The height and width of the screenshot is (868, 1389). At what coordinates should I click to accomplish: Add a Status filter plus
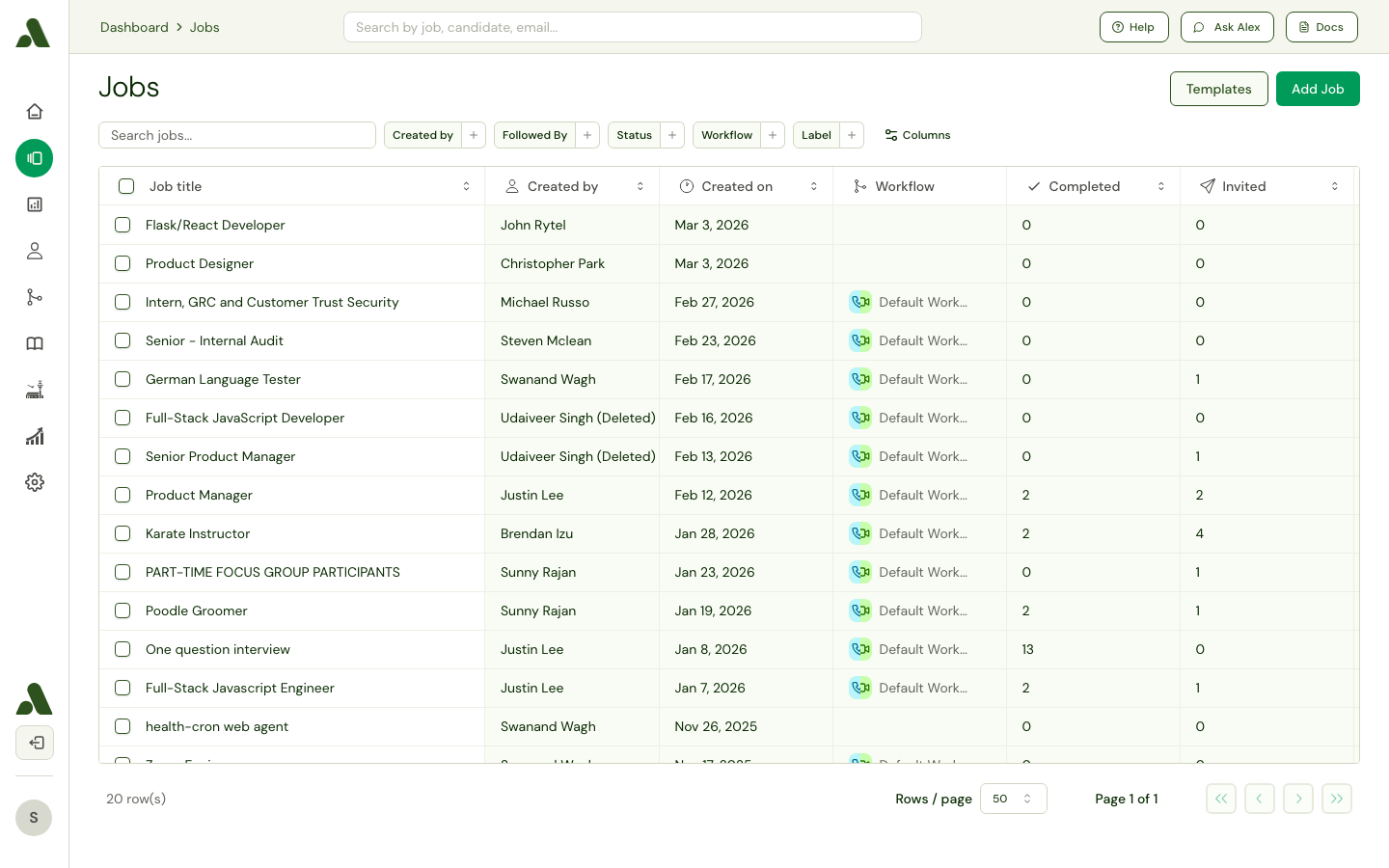672,135
